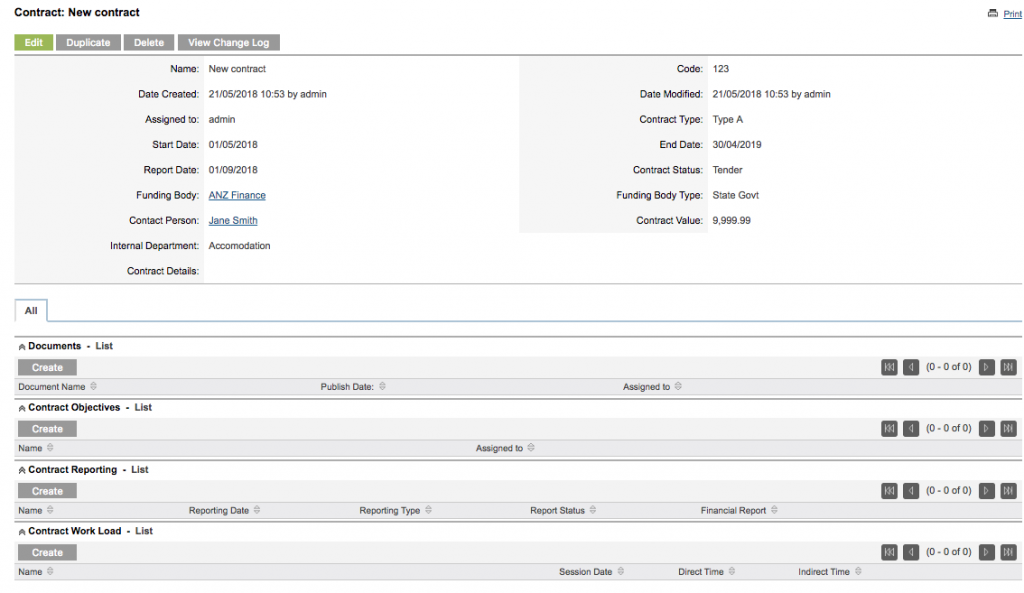
Task: Click the Code value 123
Action: (721, 69)
